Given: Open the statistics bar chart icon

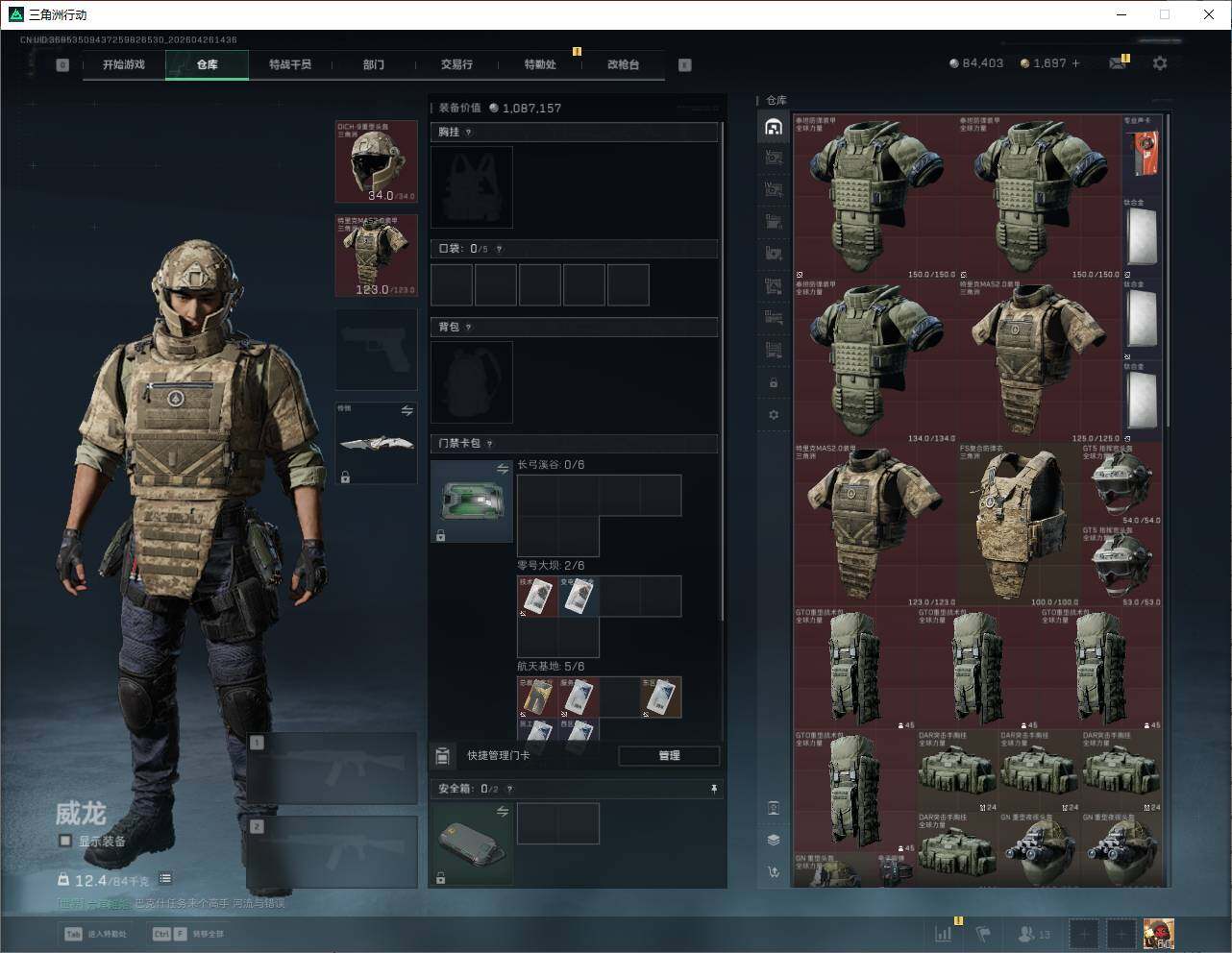Looking at the screenshot, I should click(x=944, y=933).
